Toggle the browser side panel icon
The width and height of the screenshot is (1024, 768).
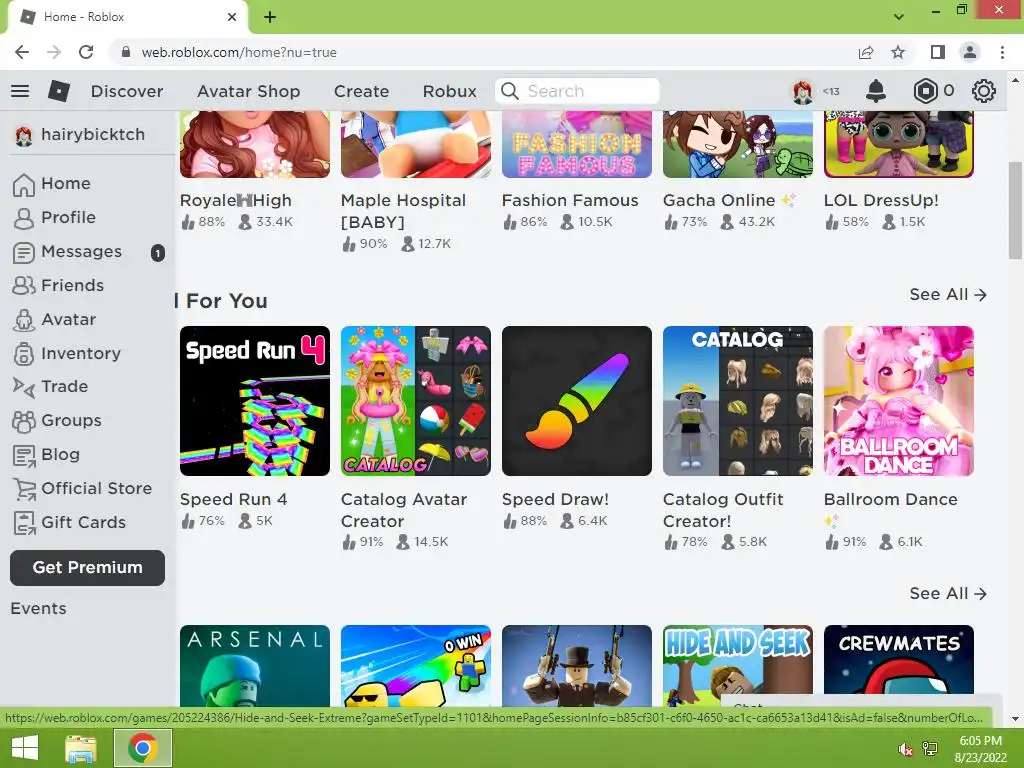pyautogui.click(x=938, y=52)
